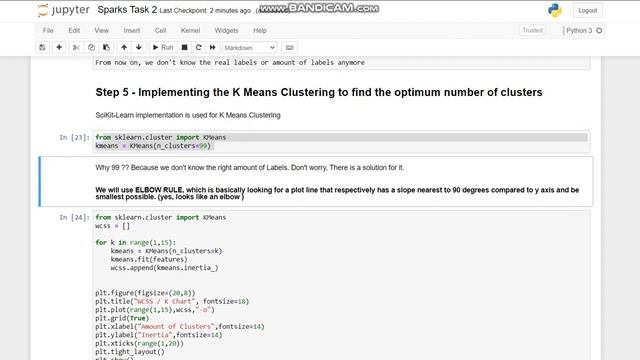Paste cells below icon
The height and width of the screenshot is (360, 640).
coord(106,47)
